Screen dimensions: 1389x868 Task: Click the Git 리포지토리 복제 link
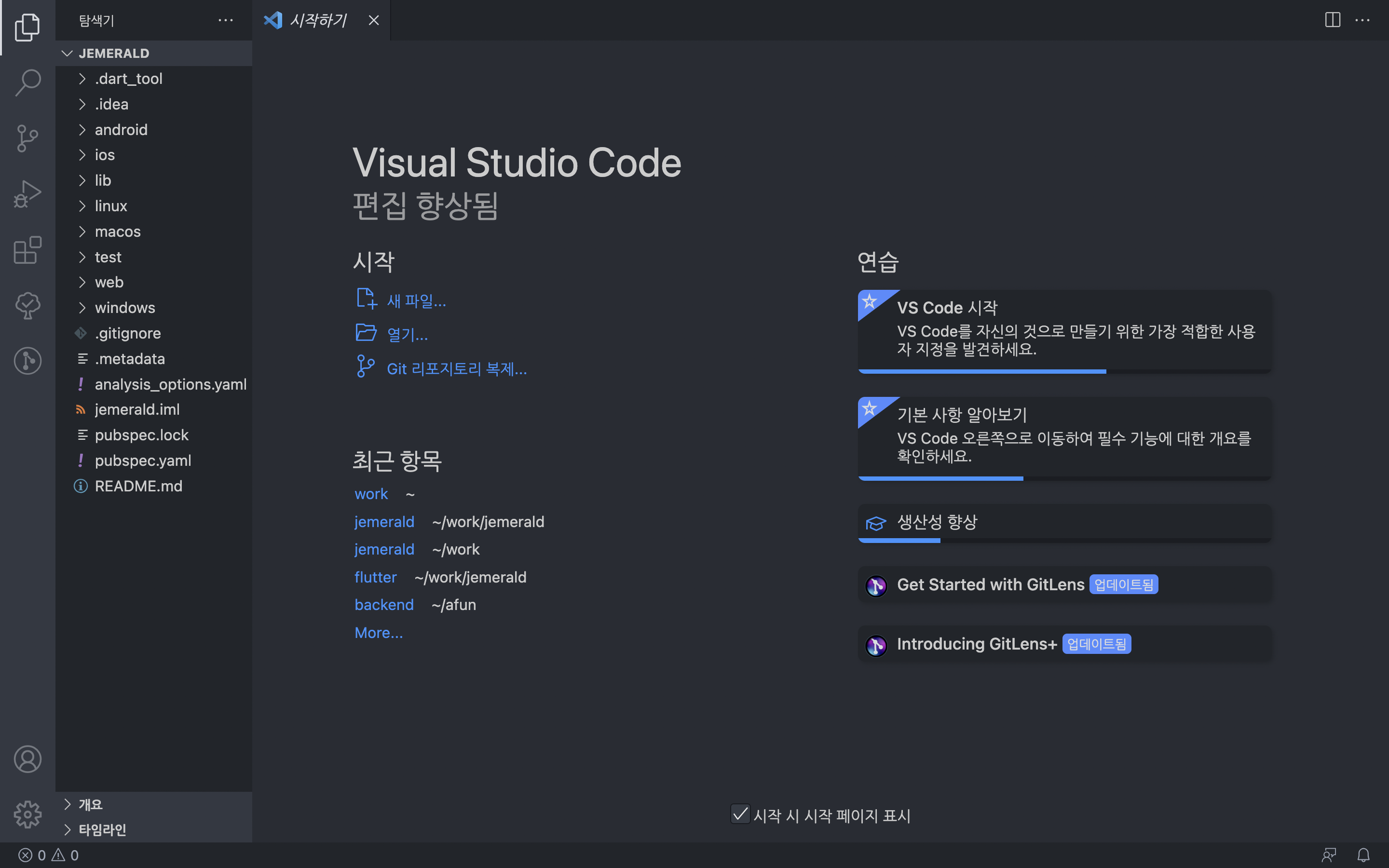[456, 368]
